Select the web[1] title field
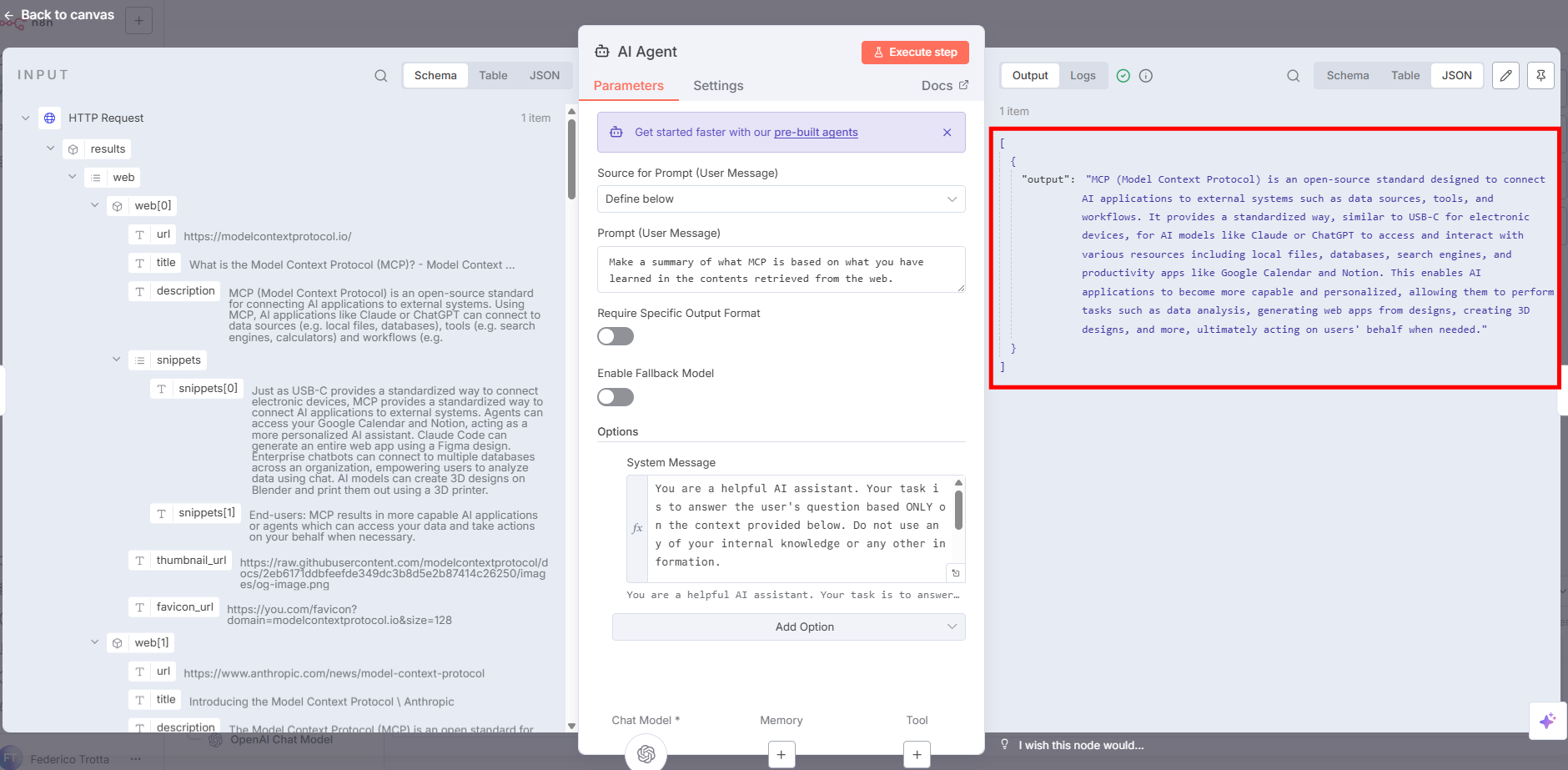The height and width of the screenshot is (770, 1568). [x=155, y=700]
